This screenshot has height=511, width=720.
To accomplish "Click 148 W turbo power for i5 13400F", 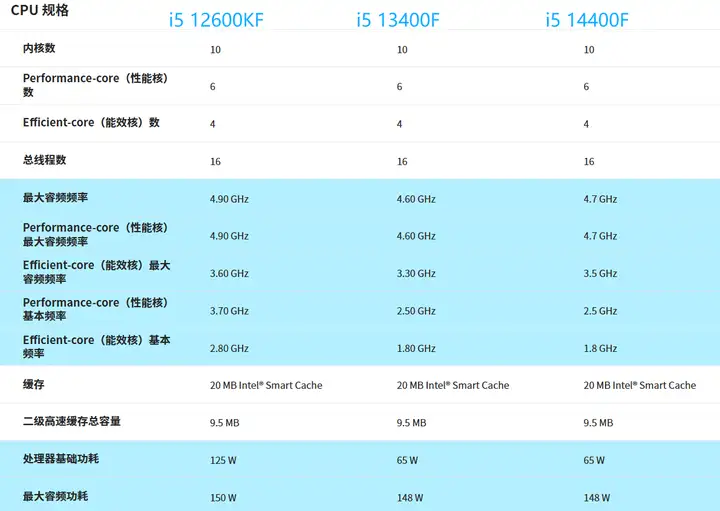I will [x=410, y=498].
